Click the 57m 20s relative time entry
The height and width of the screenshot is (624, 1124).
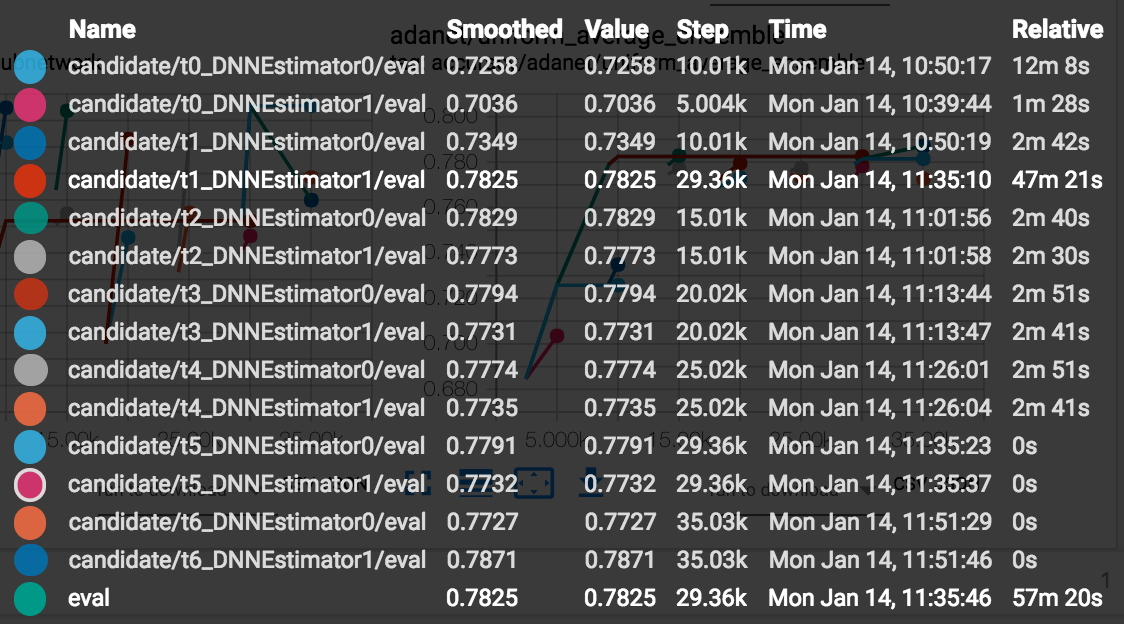coord(1057,598)
